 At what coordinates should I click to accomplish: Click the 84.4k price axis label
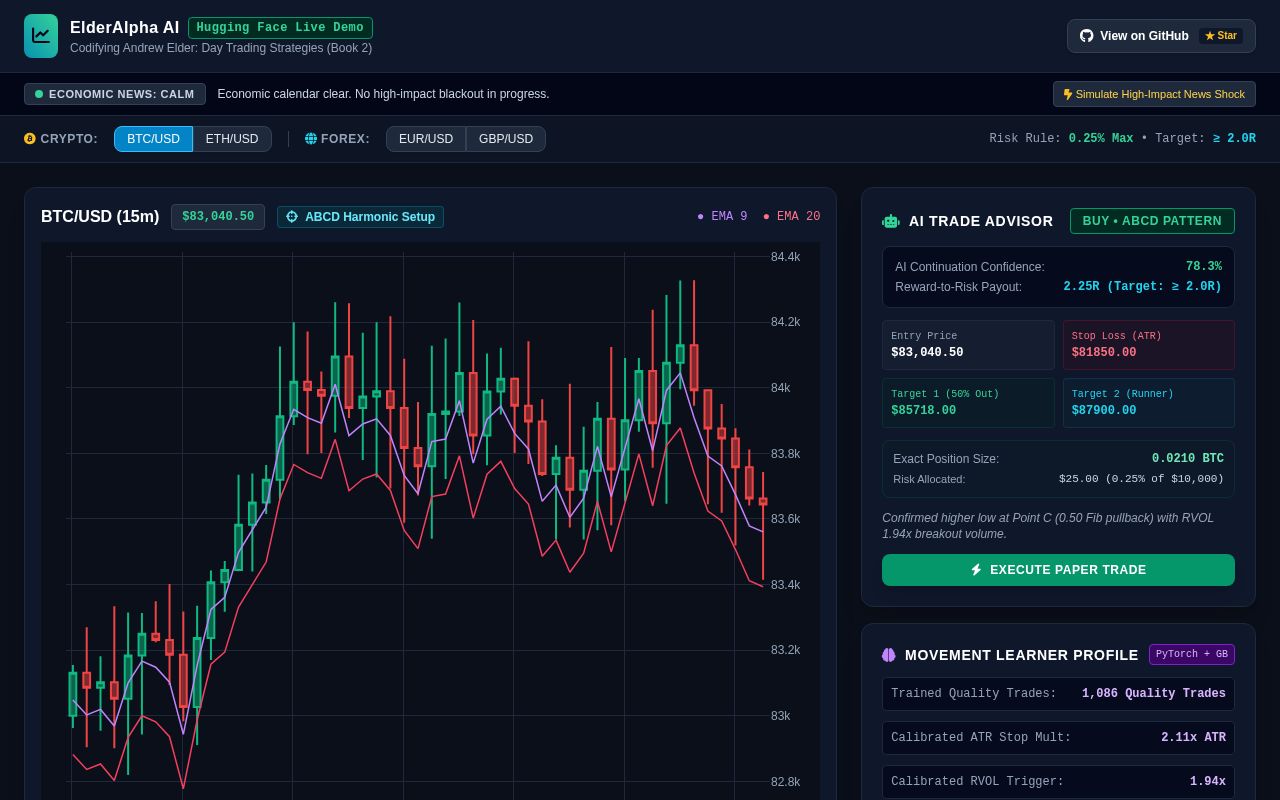pos(785,257)
